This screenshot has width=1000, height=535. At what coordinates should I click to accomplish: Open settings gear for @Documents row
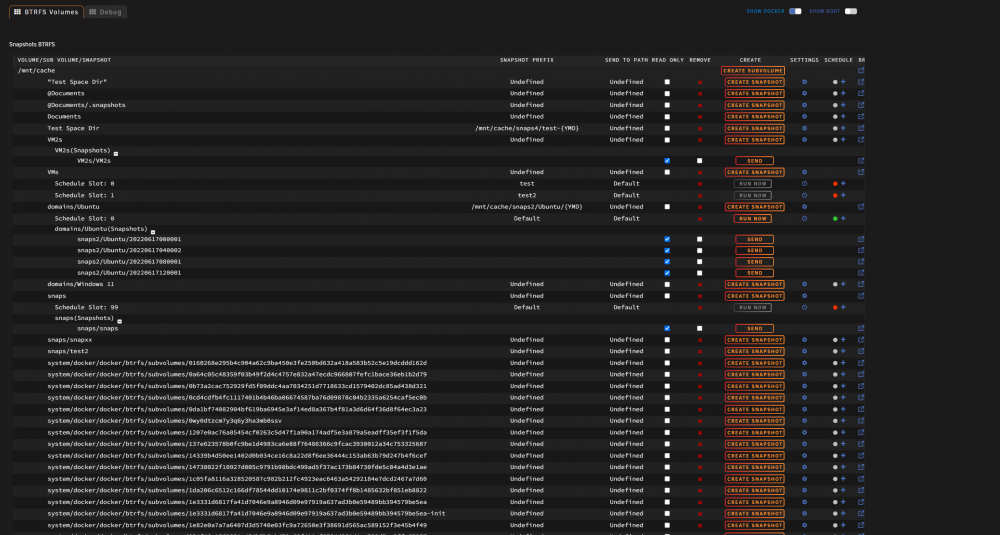(804, 94)
